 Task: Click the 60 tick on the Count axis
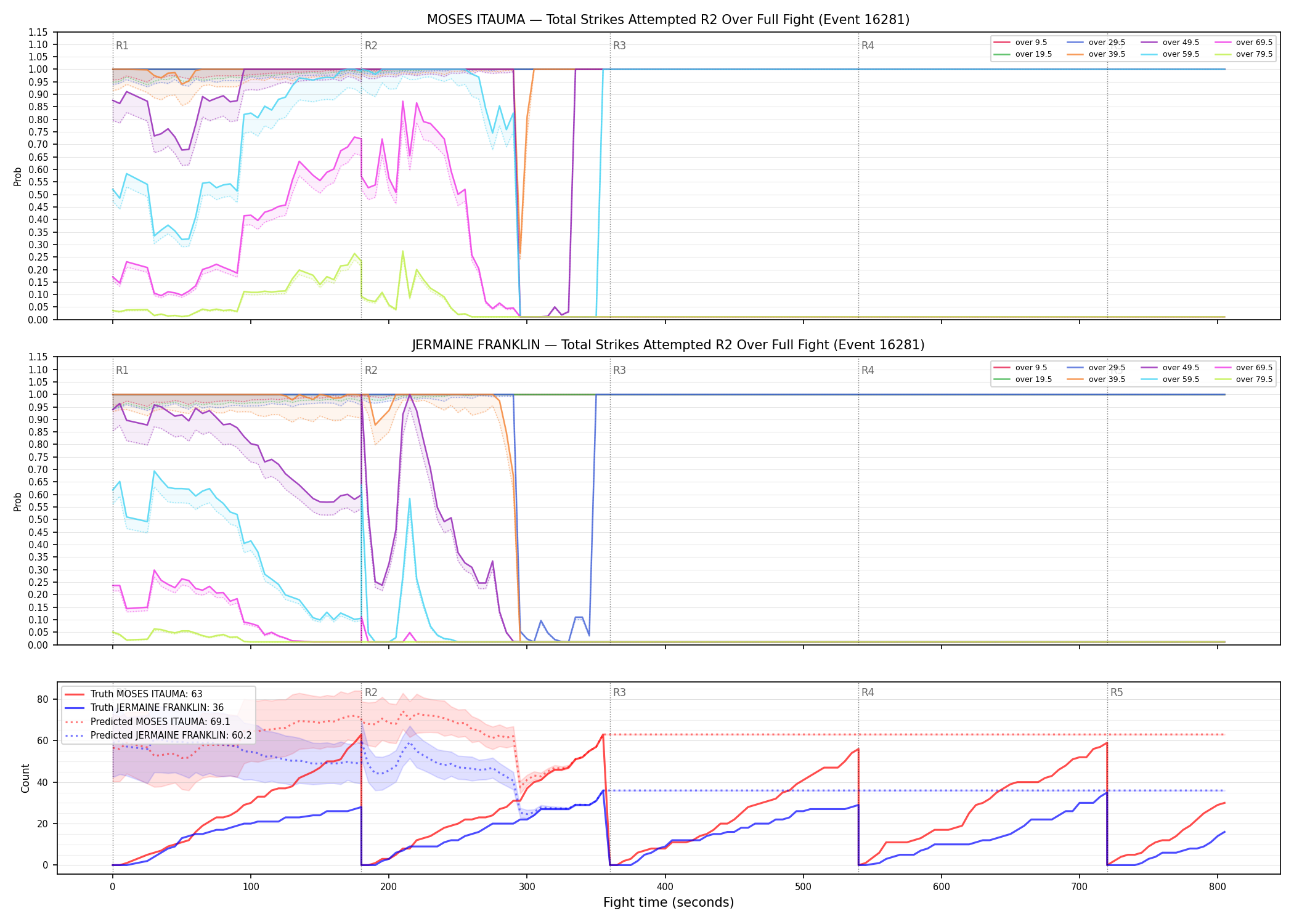[x=43, y=740]
